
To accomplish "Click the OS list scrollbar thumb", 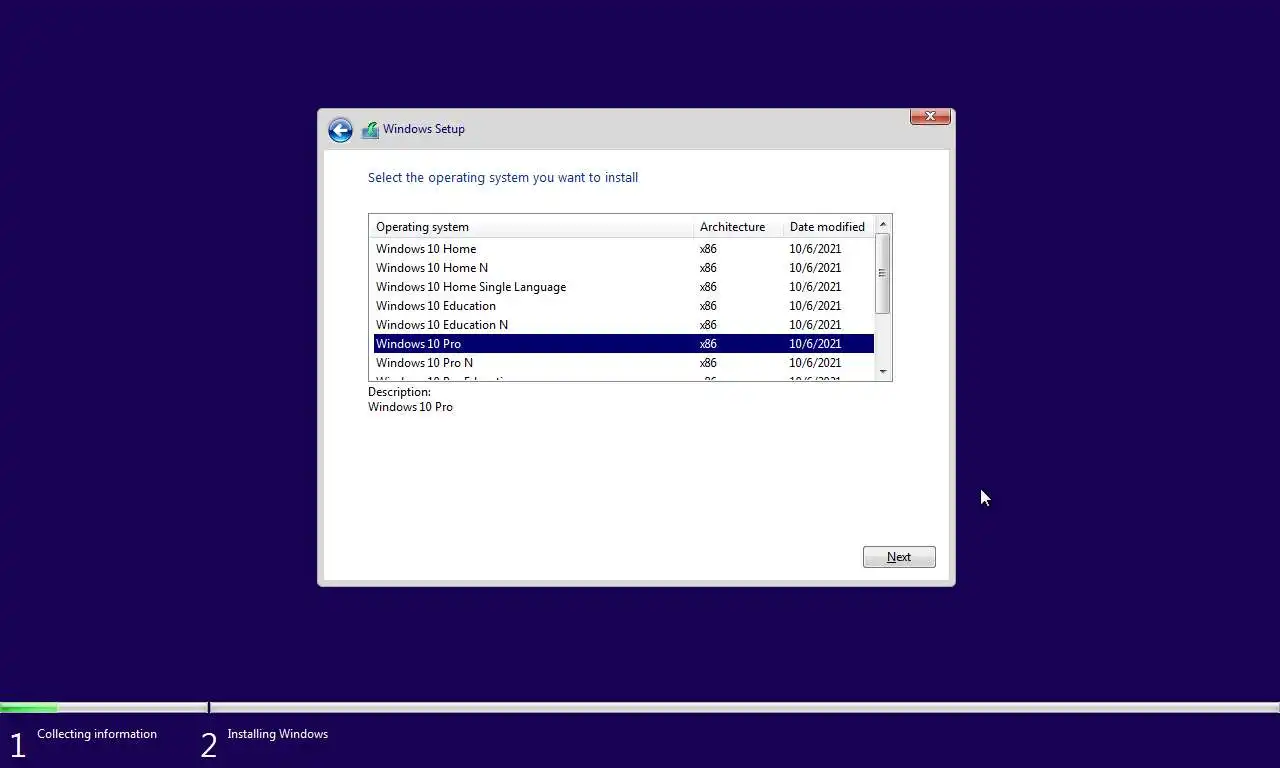I will point(883,274).
